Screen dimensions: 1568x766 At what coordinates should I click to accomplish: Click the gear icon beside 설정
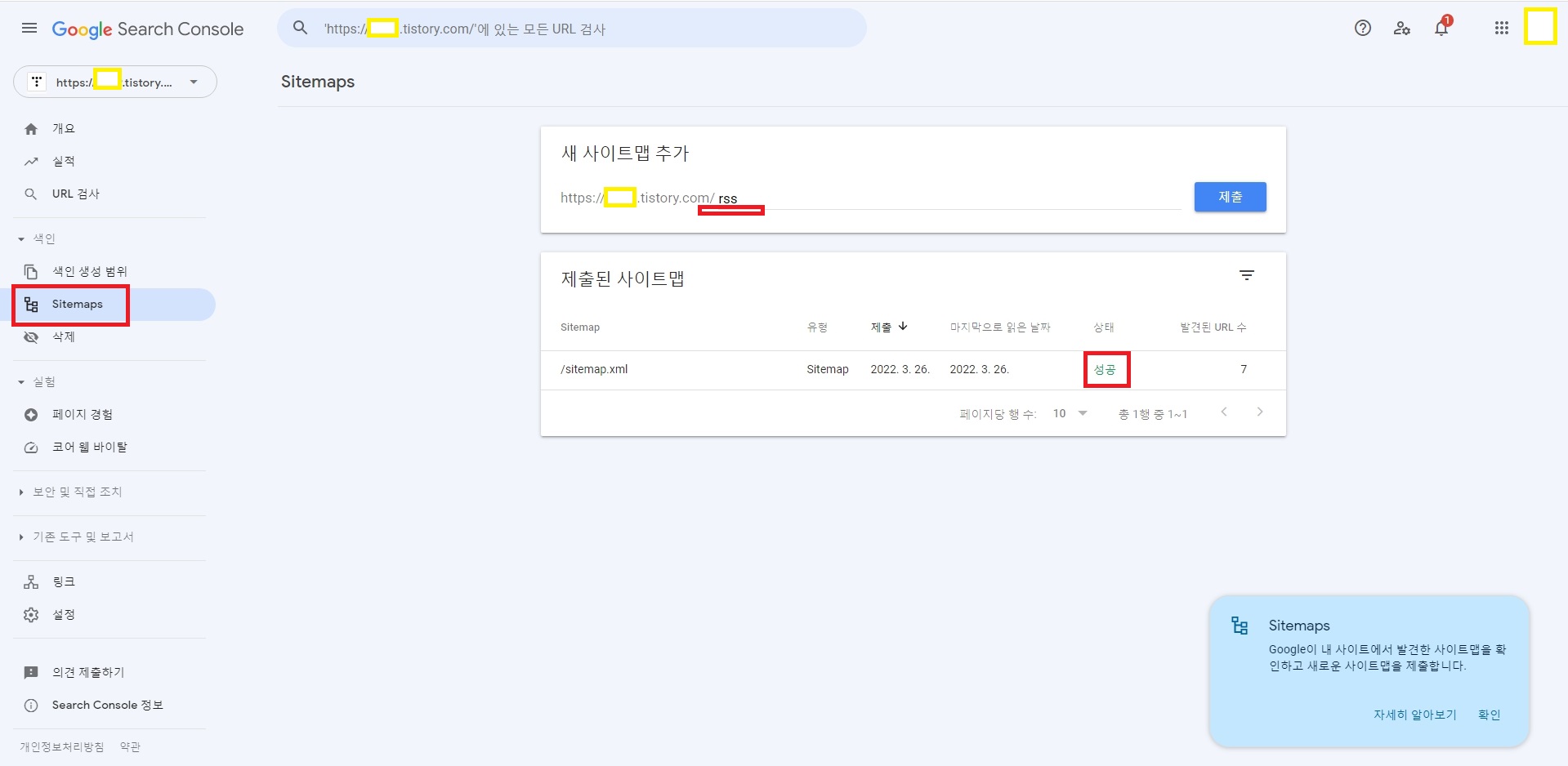31,615
